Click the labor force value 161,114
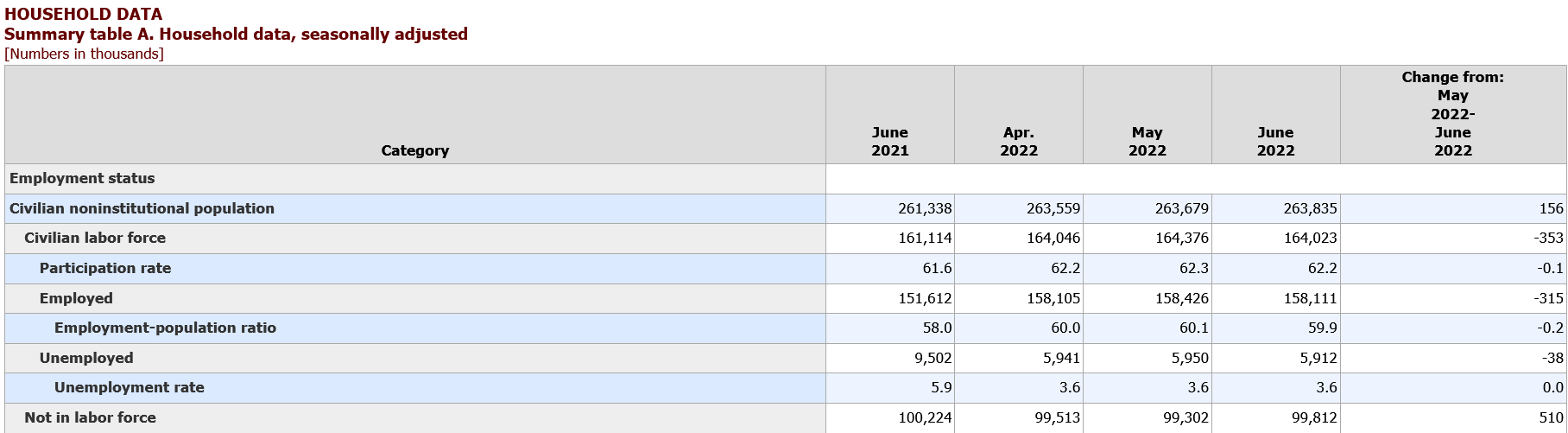Screen dimensions: 1568x433 coord(925,238)
